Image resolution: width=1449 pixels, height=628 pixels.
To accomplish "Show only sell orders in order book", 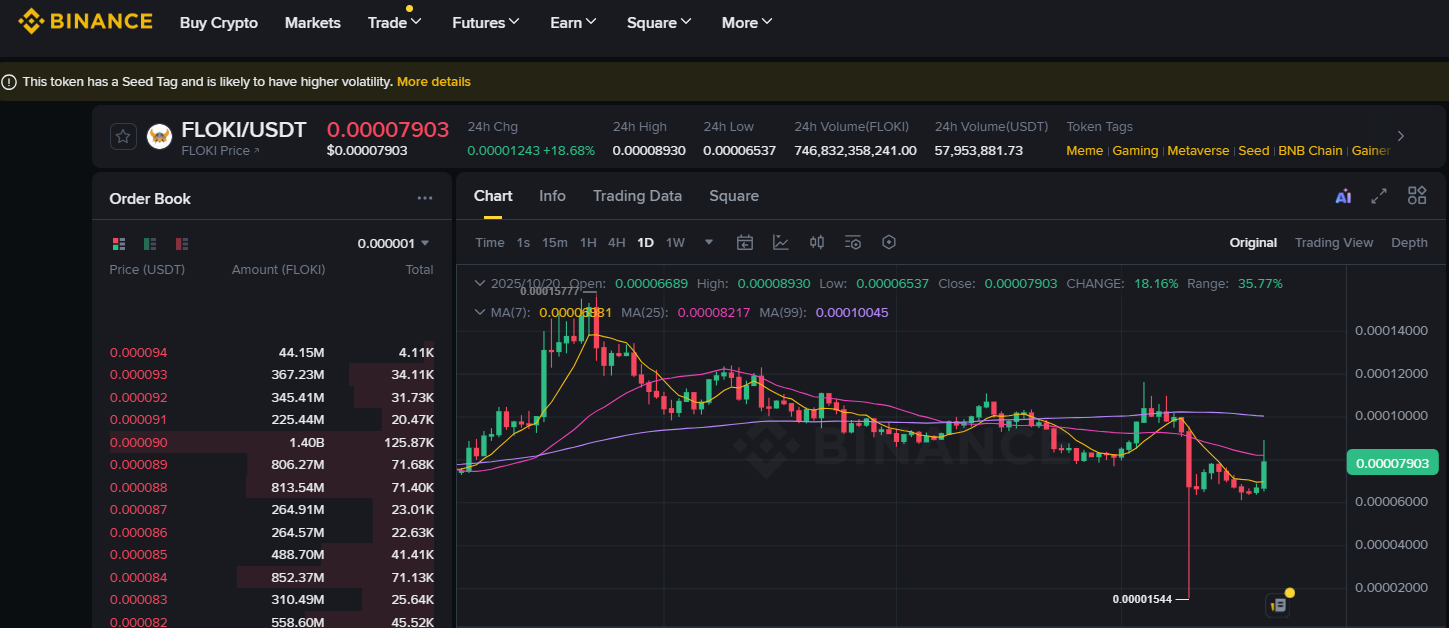I will [182, 243].
